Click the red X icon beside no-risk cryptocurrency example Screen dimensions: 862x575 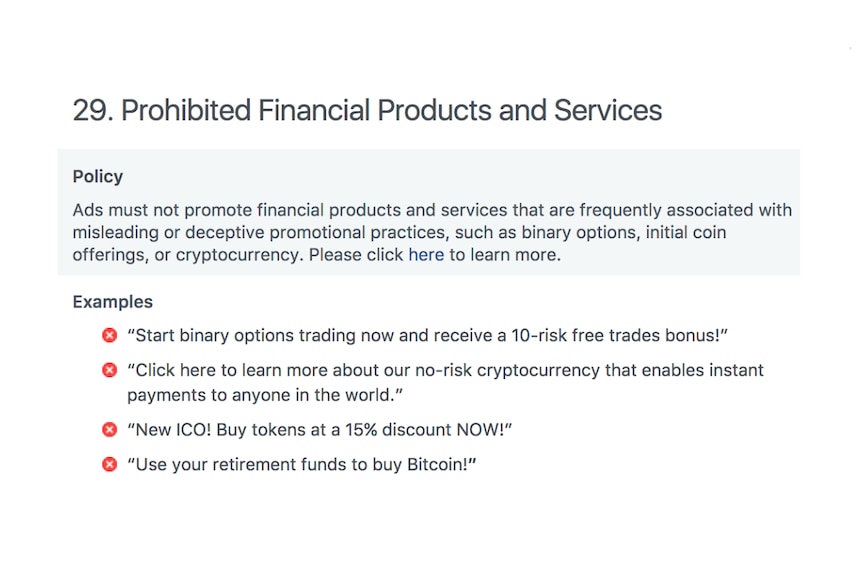click(109, 370)
